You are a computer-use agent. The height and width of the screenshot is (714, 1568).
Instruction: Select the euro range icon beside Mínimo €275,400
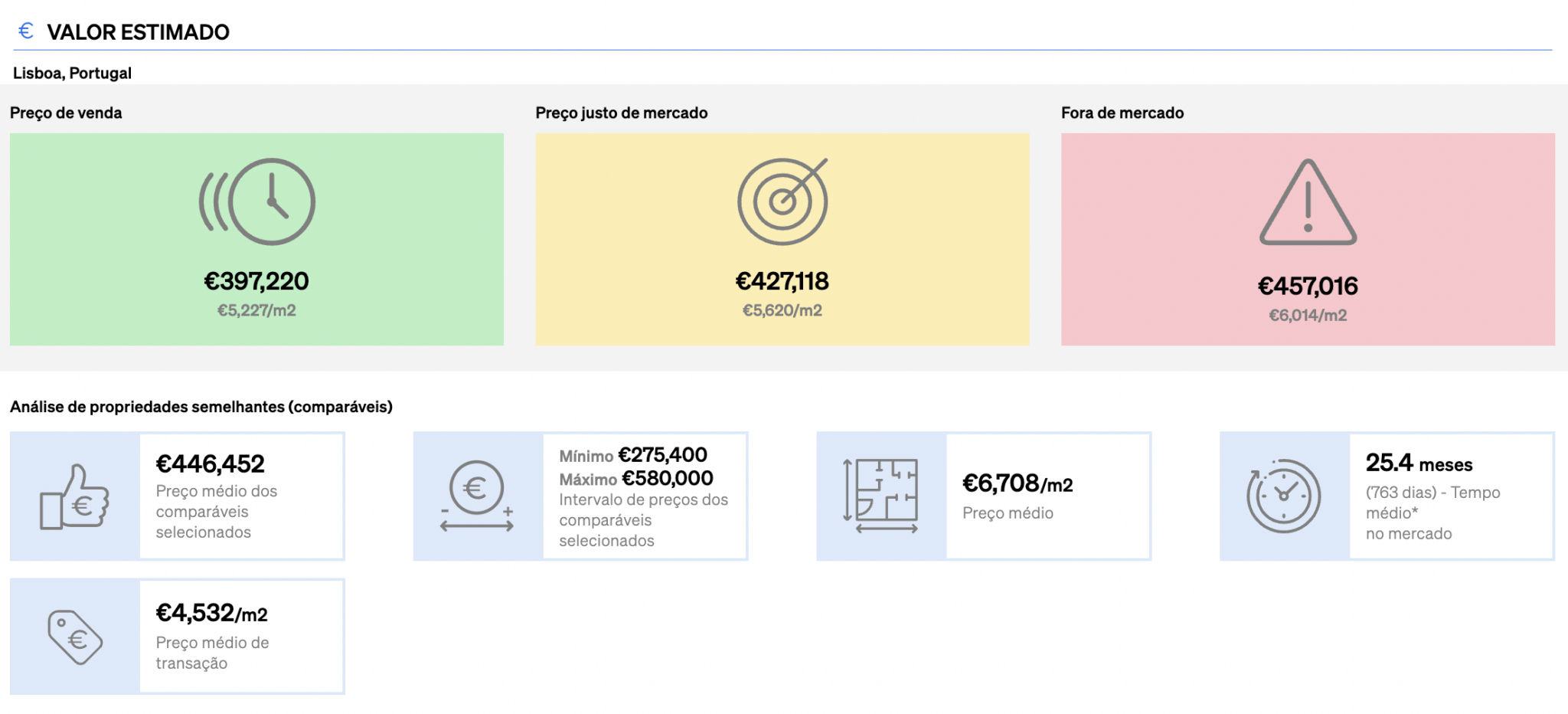tap(478, 496)
